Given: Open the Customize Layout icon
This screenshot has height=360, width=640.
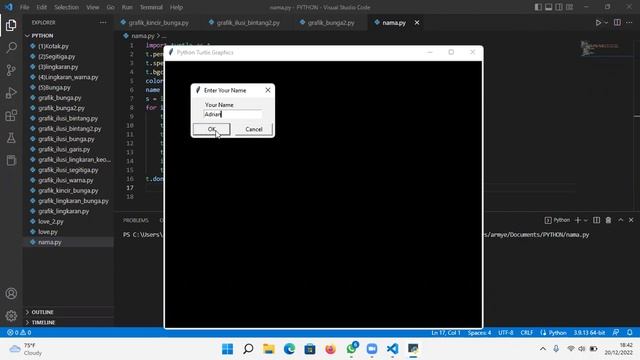Looking at the screenshot, I should click(x=569, y=7).
